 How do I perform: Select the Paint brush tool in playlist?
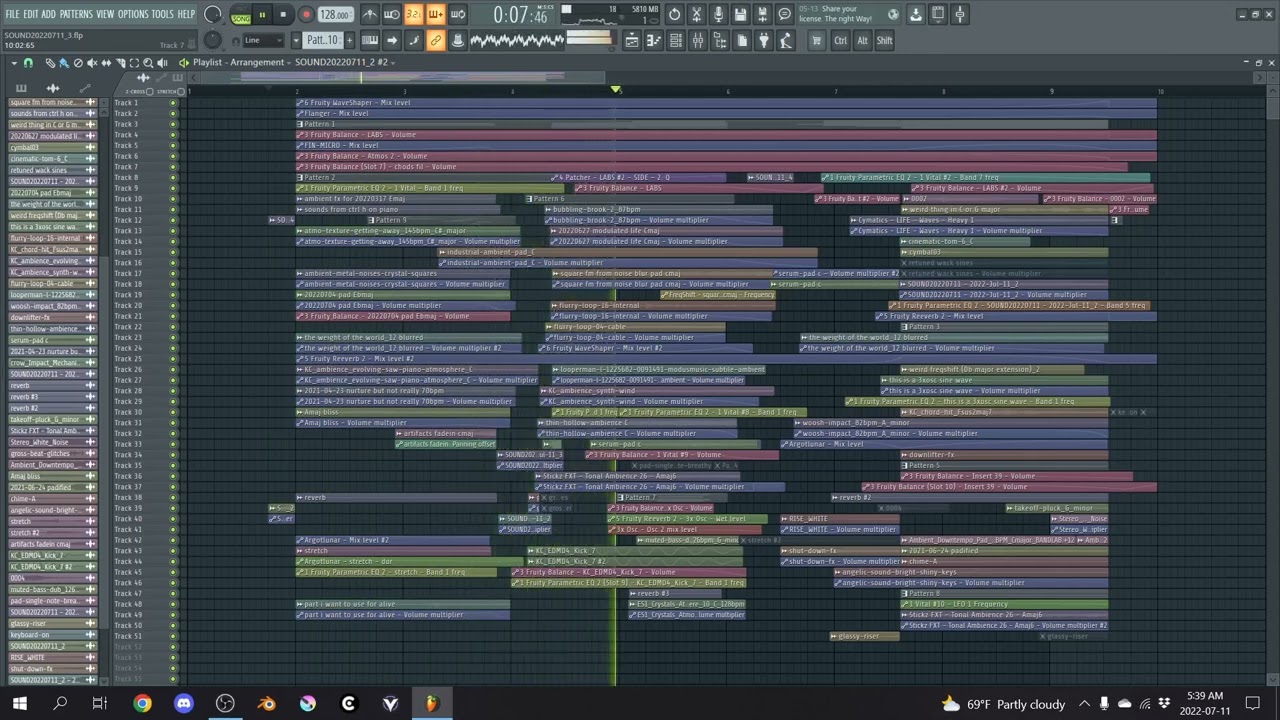pos(63,63)
